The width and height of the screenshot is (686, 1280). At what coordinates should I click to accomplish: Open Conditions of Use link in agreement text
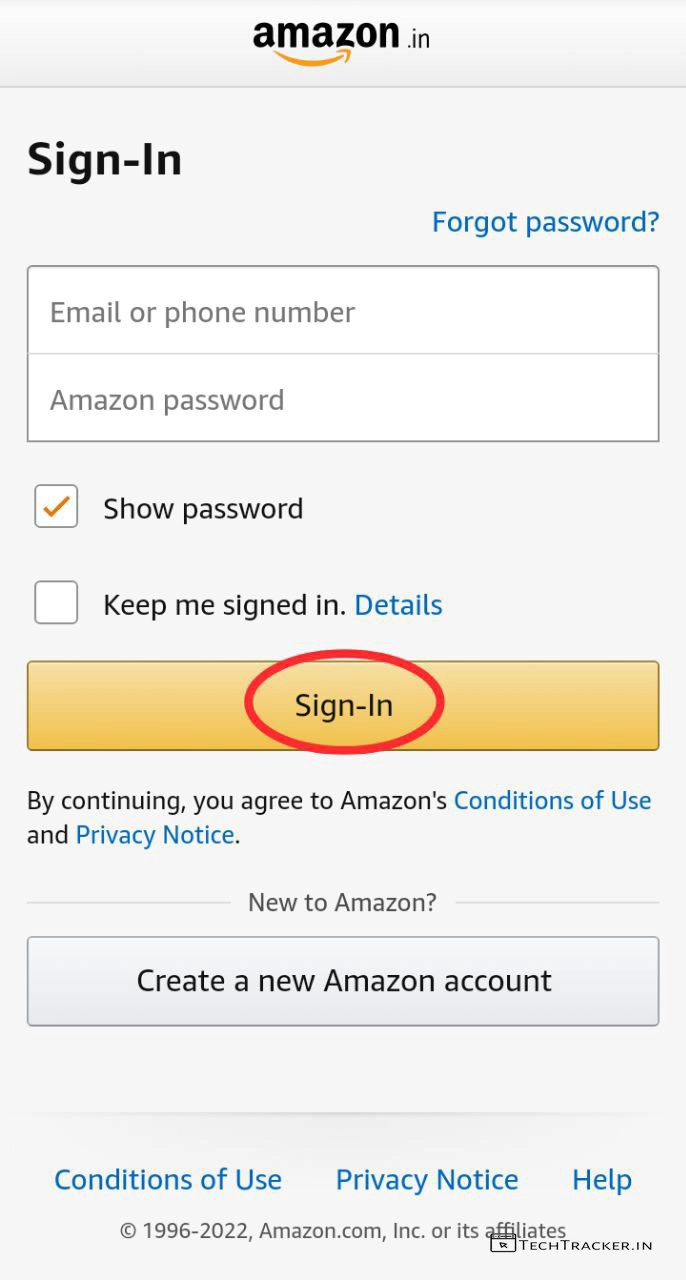click(x=552, y=800)
